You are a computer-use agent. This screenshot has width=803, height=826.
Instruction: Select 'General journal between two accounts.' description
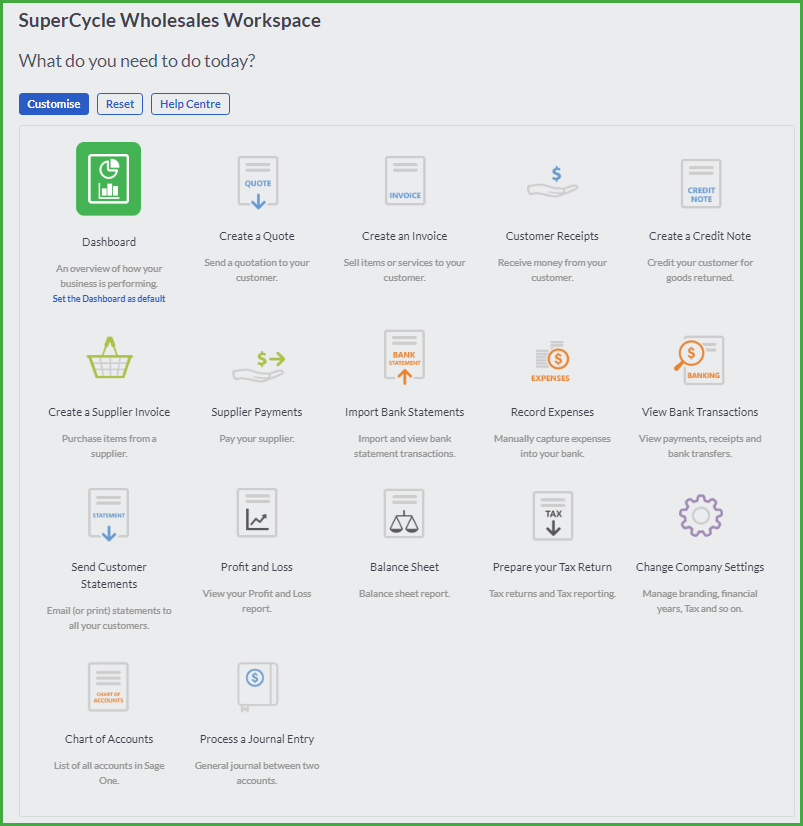(x=257, y=773)
